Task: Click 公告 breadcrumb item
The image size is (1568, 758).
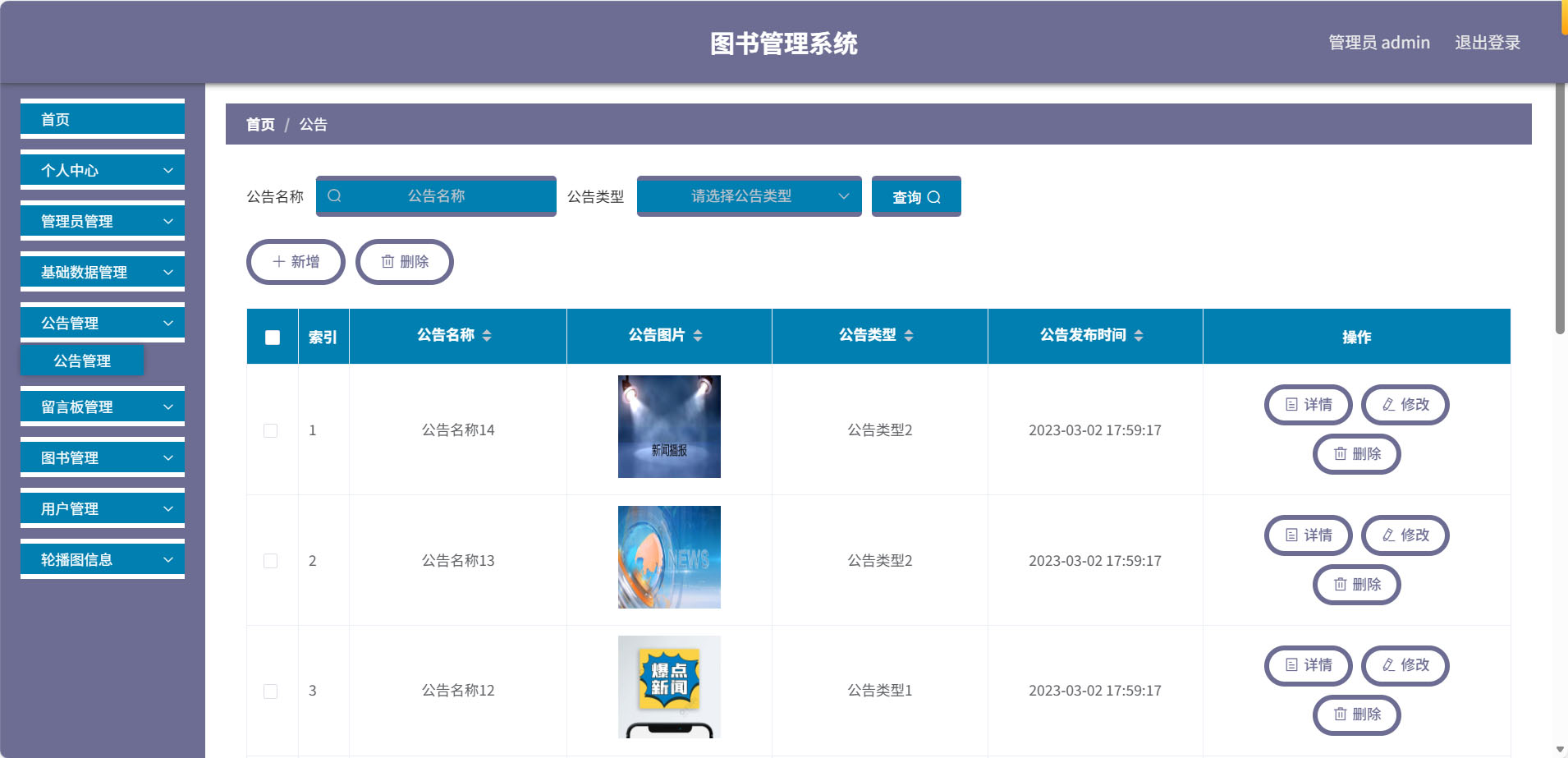Action: click(x=313, y=125)
